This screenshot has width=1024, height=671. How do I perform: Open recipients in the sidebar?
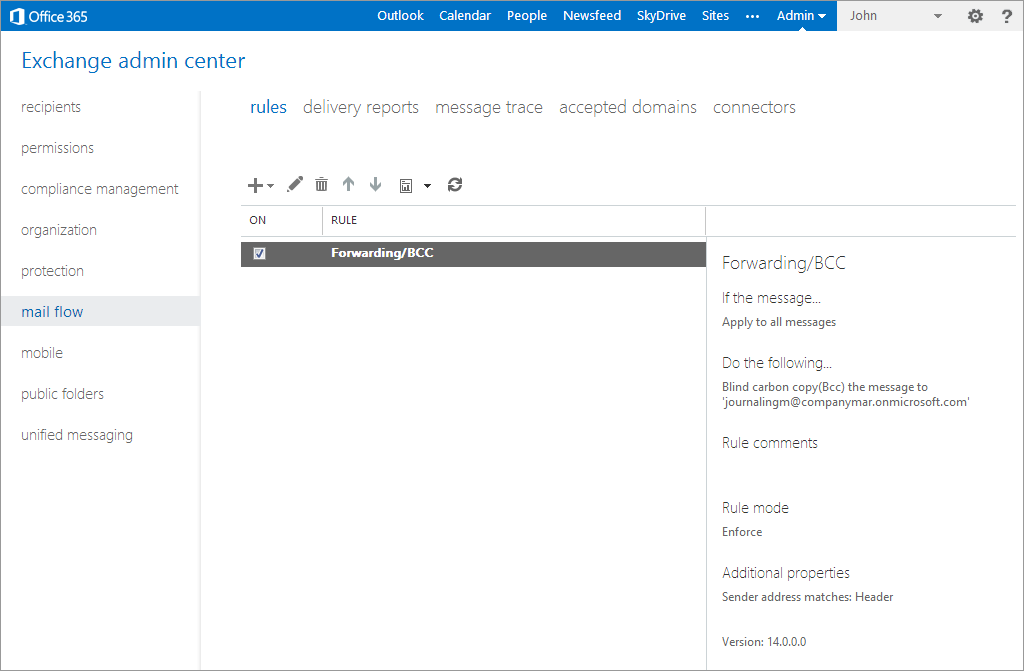51,107
